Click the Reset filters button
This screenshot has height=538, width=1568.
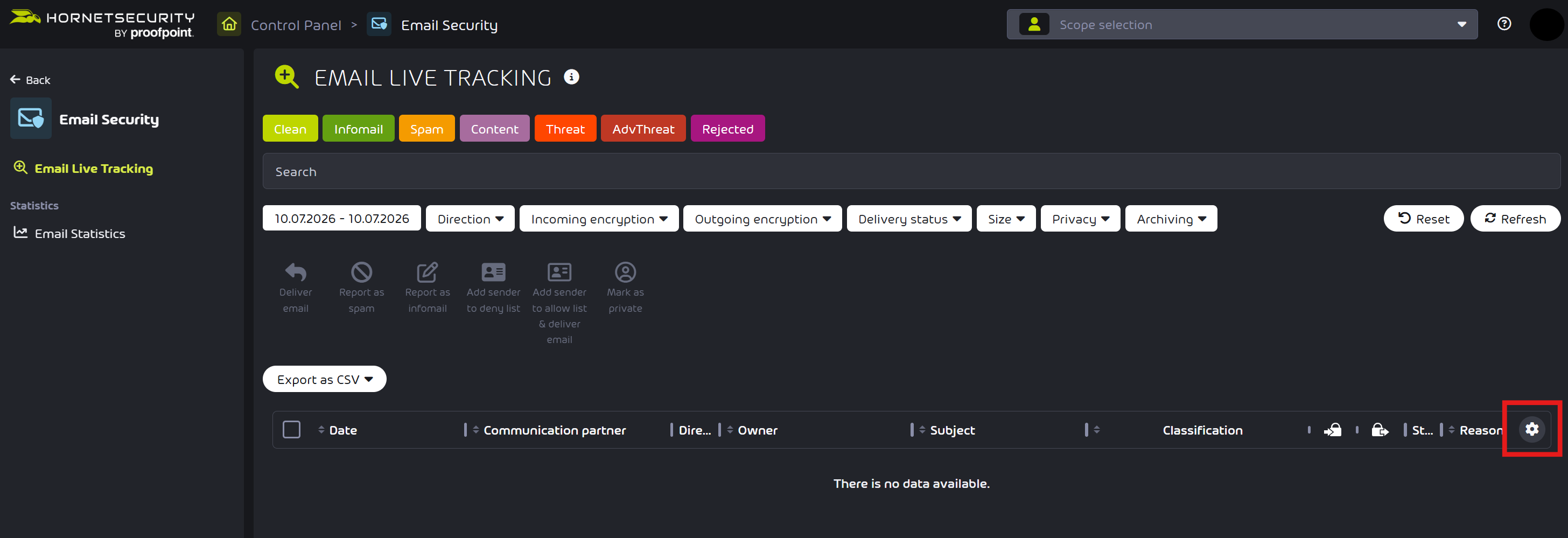1423,219
